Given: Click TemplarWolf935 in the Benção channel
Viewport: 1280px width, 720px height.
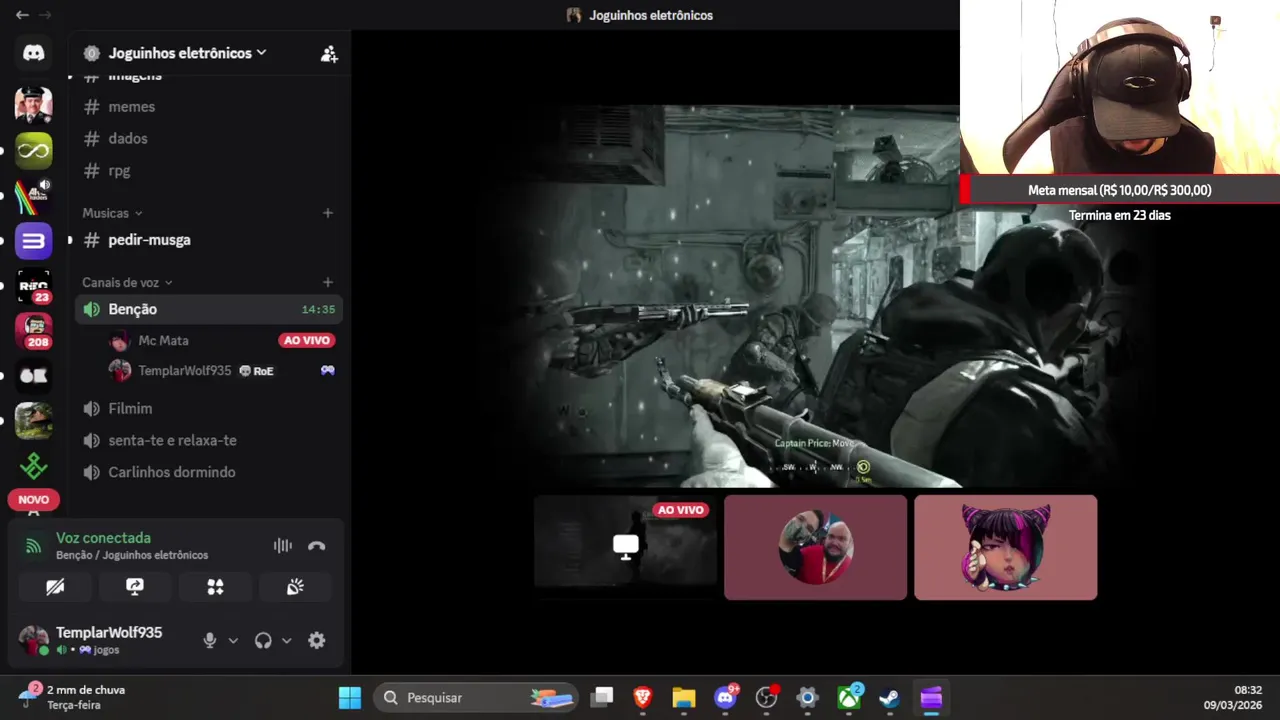Looking at the screenshot, I should [223, 371].
